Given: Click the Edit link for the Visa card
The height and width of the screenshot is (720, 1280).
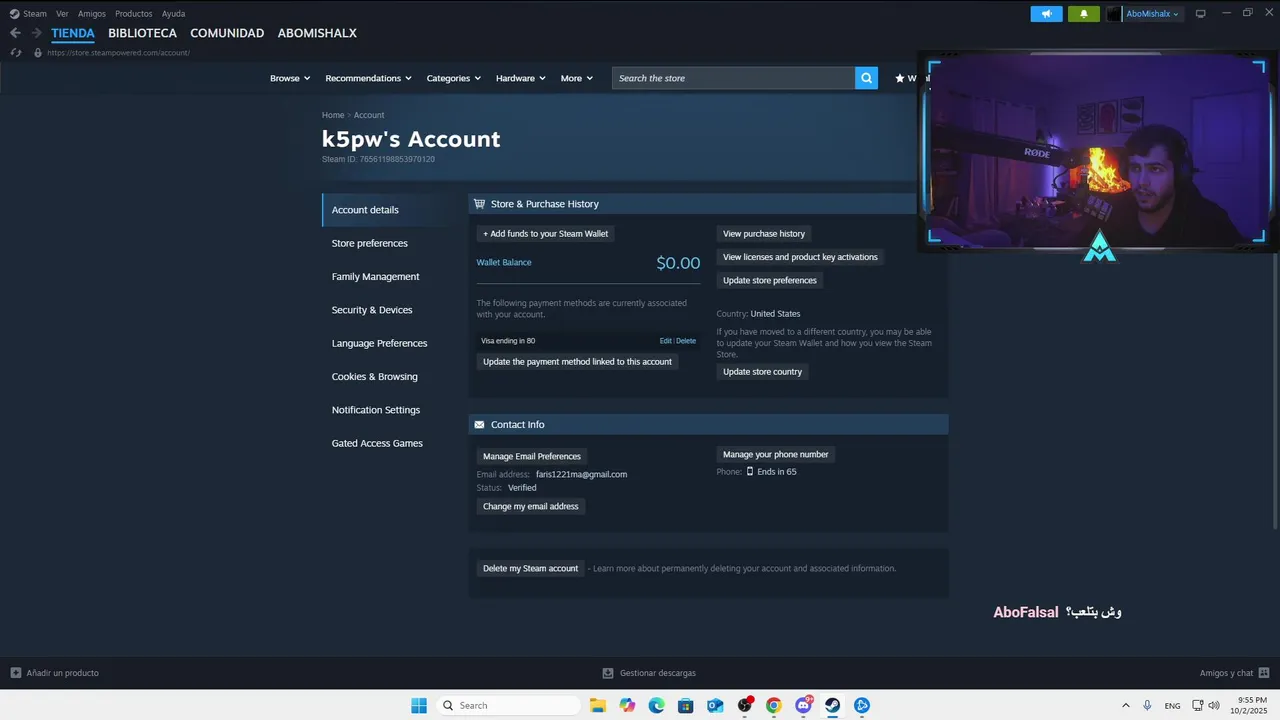Looking at the screenshot, I should (666, 341).
